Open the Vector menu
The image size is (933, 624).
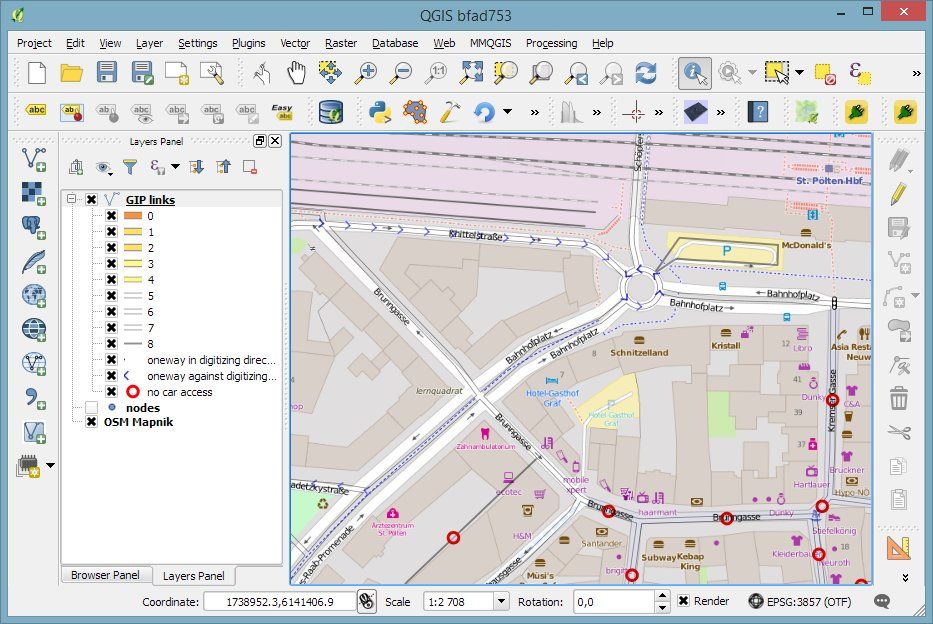[x=295, y=43]
